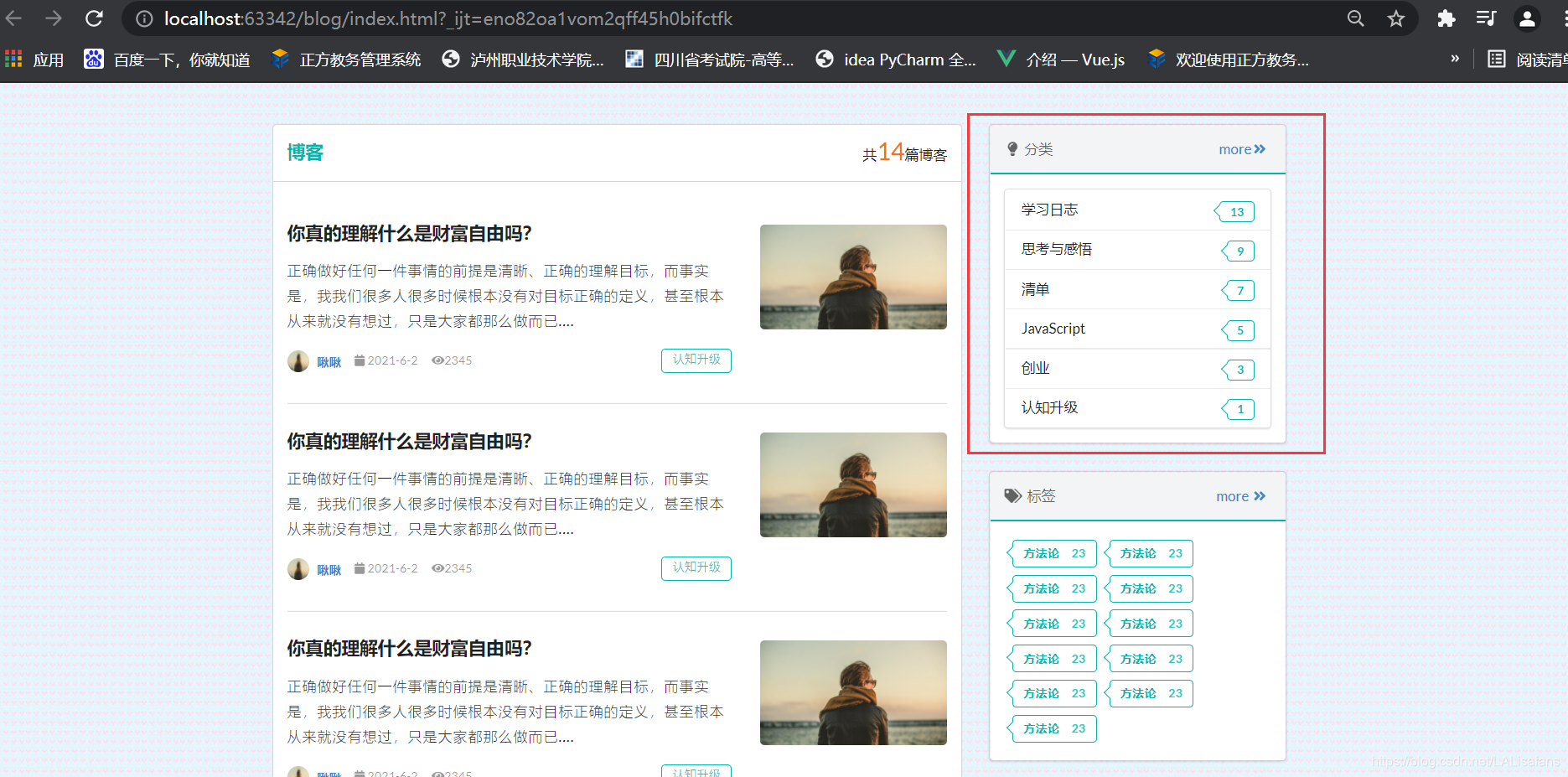Show site info icon beside the URL
Image resolution: width=1568 pixels, height=777 pixels.
(144, 18)
